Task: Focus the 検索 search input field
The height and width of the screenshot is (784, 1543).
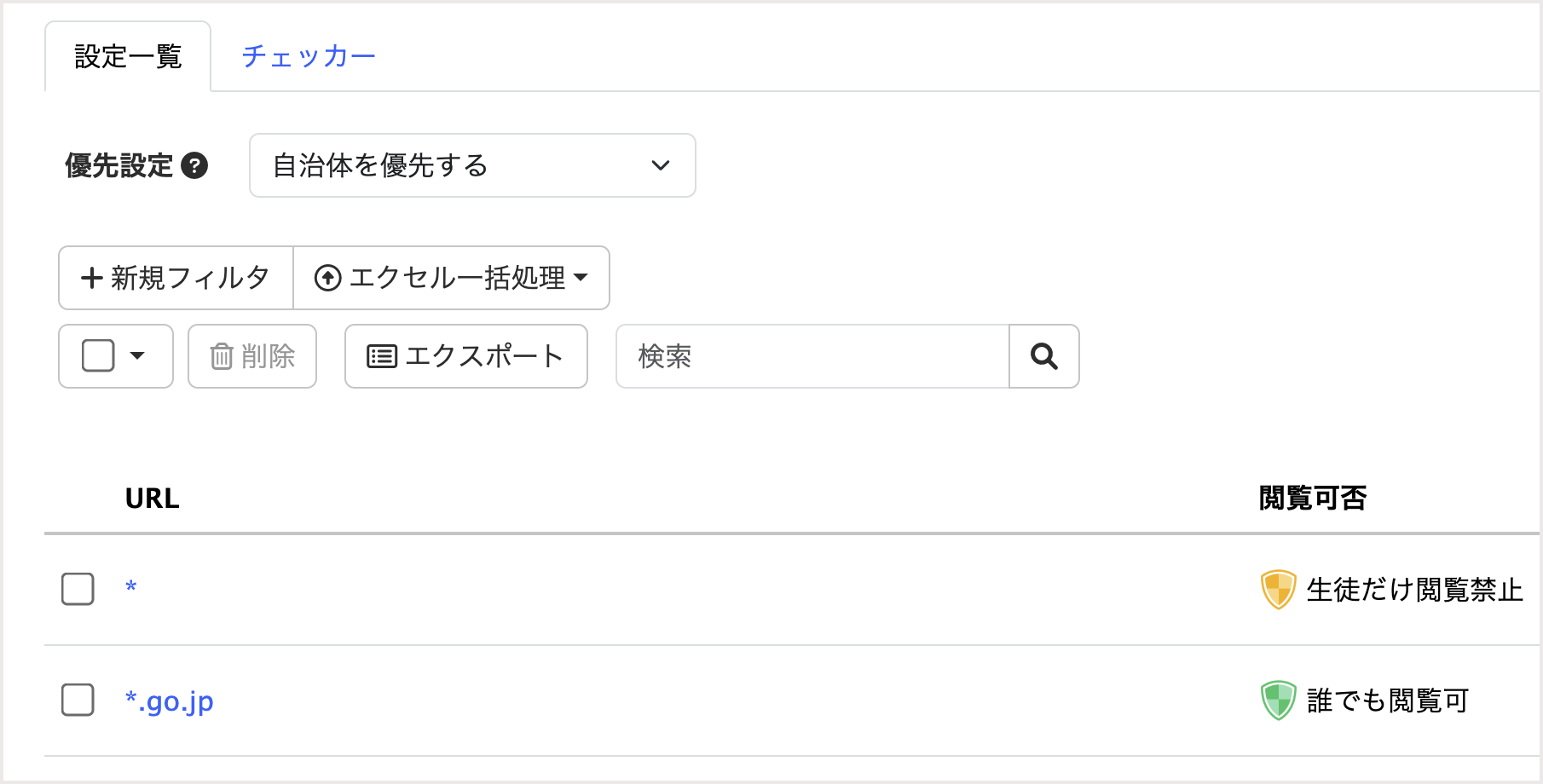Action: [x=812, y=356]
